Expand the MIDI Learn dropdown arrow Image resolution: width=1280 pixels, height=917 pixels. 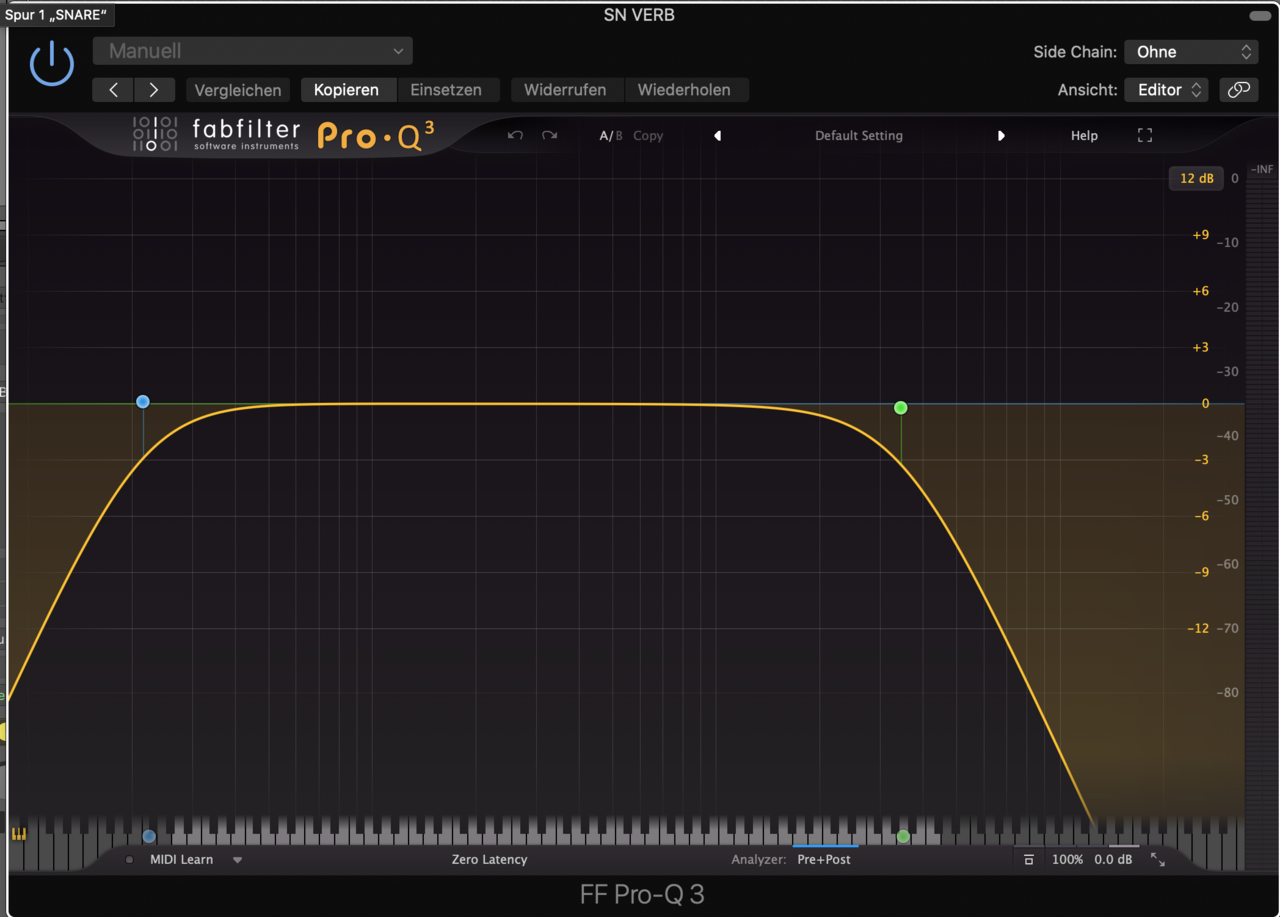[237, 860]
